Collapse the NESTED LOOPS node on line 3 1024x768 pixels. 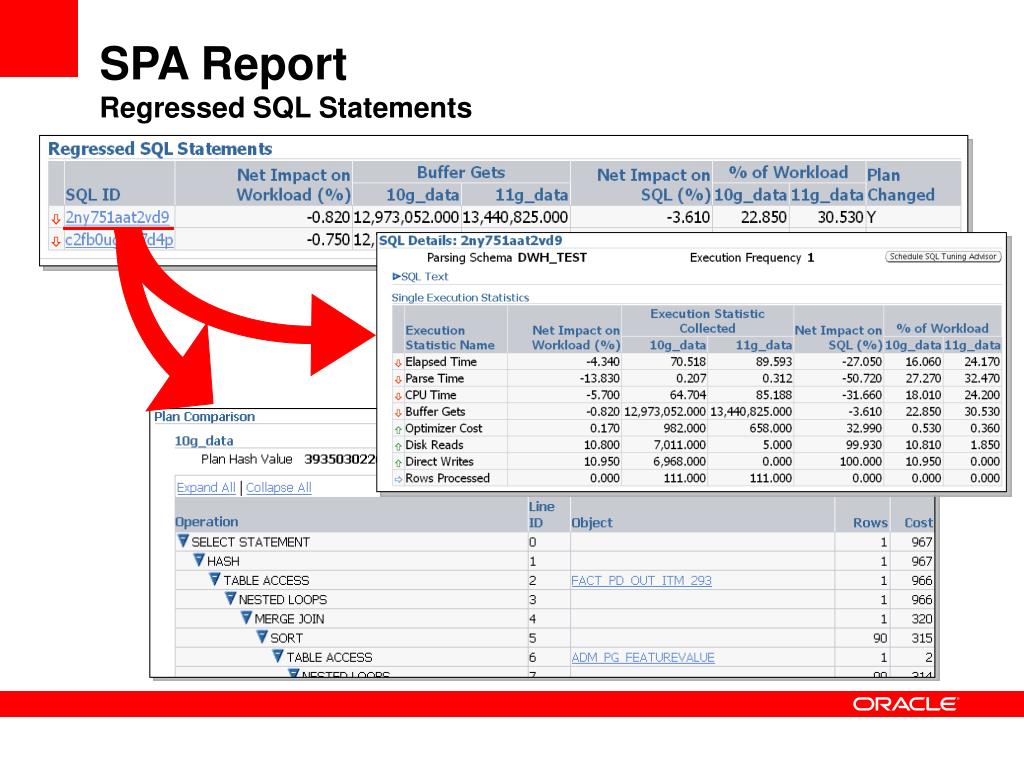click(x=231, y=598)
